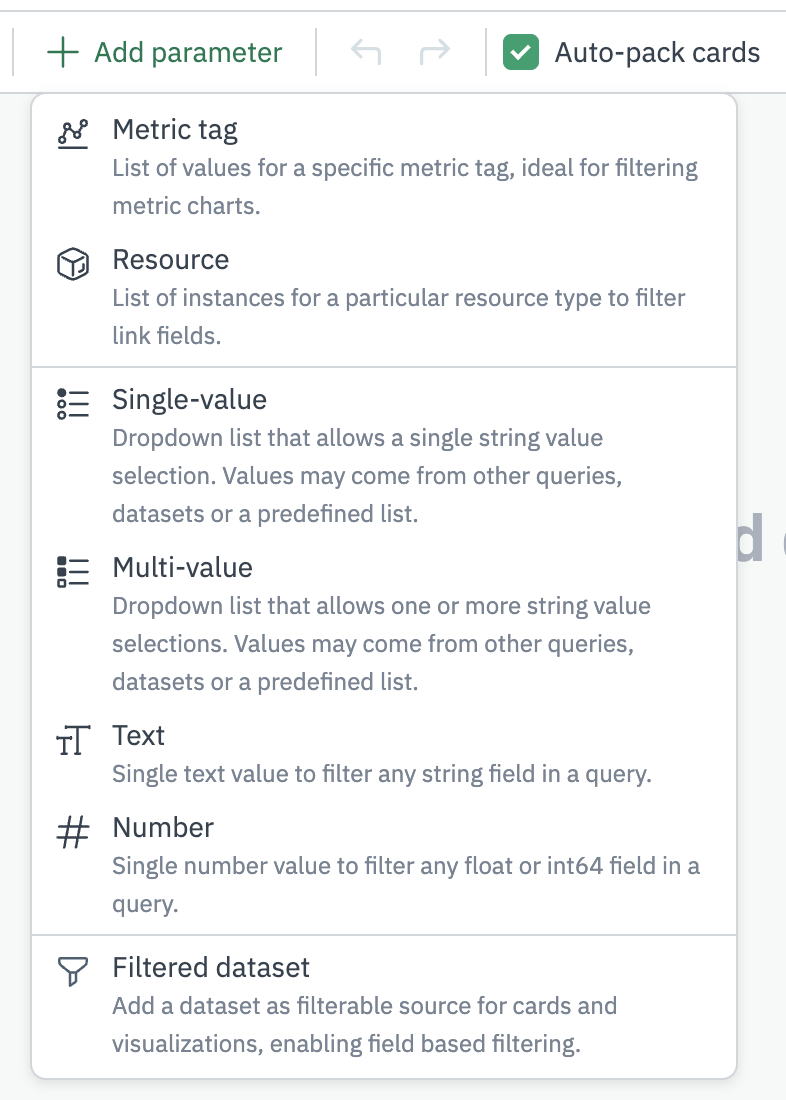Click the Metric tag chart icon
The height and width of the screenshot is (1100, 786).
click(x=73, y=134)
